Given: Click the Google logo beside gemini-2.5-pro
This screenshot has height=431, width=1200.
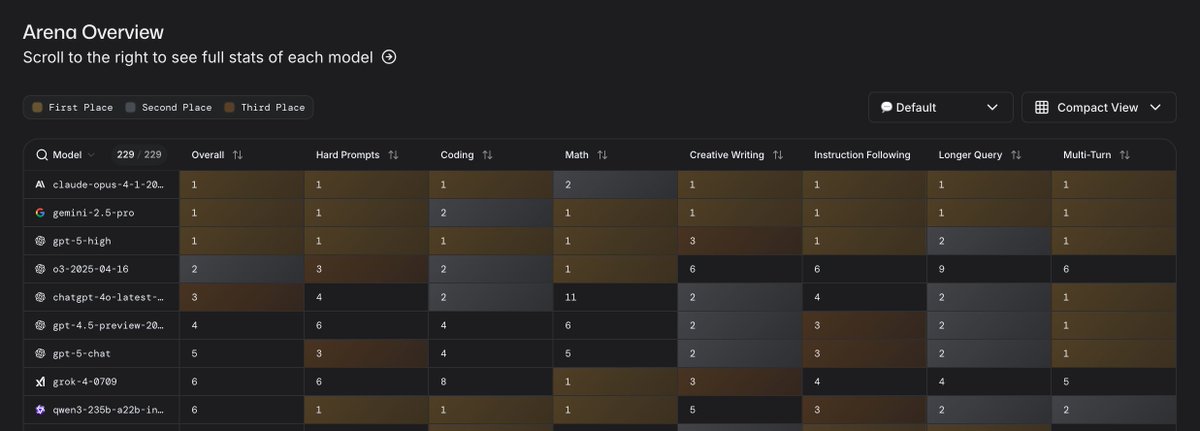Looking at the screenshot, I should [x=40, y=213].
